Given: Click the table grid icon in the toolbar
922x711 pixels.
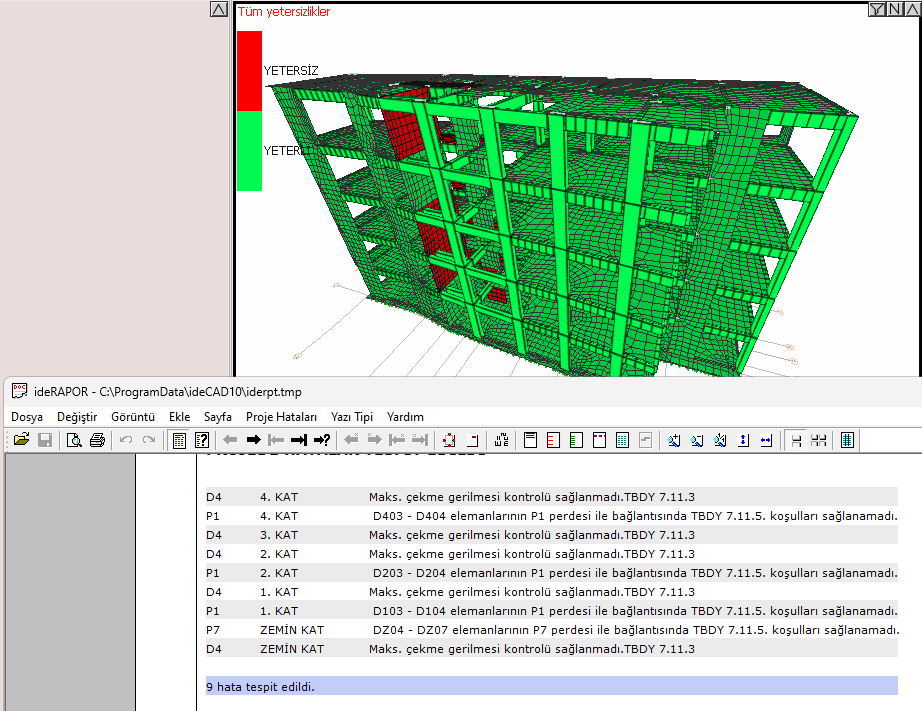Looking at the screenshot, I should click(622, 440).
